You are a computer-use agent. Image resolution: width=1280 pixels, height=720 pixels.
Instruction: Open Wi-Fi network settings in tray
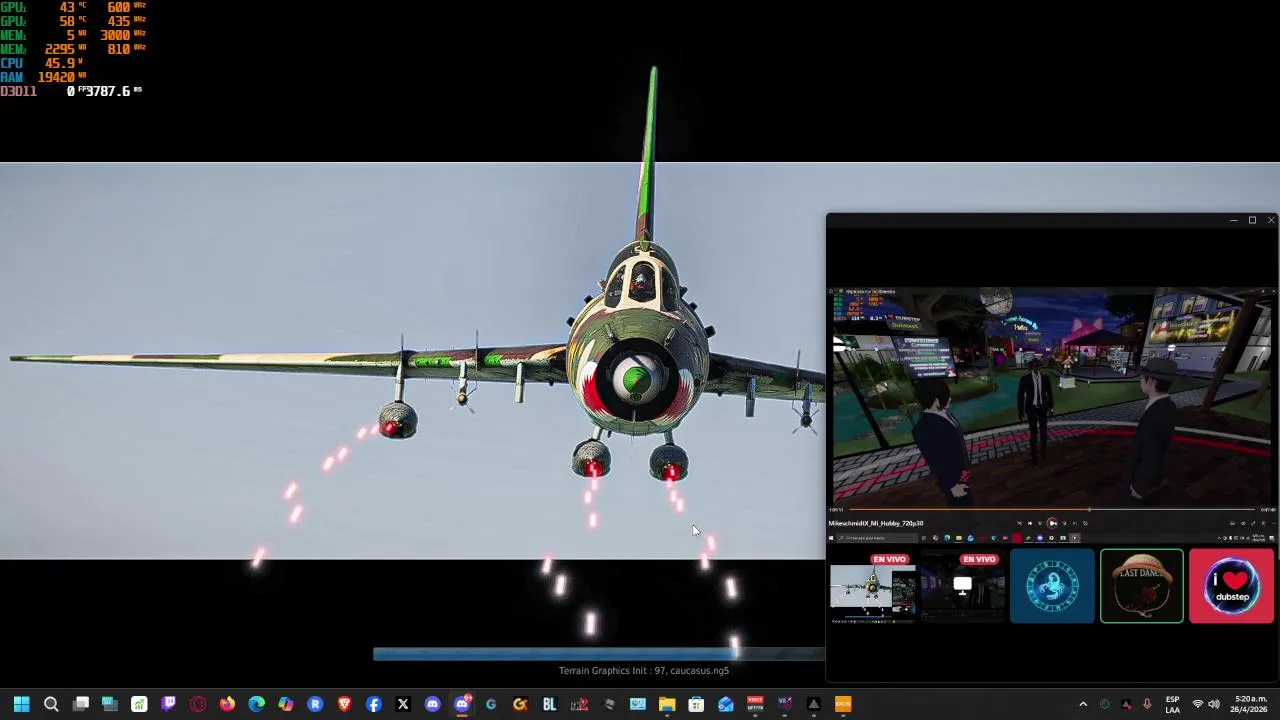[1197, 704]
